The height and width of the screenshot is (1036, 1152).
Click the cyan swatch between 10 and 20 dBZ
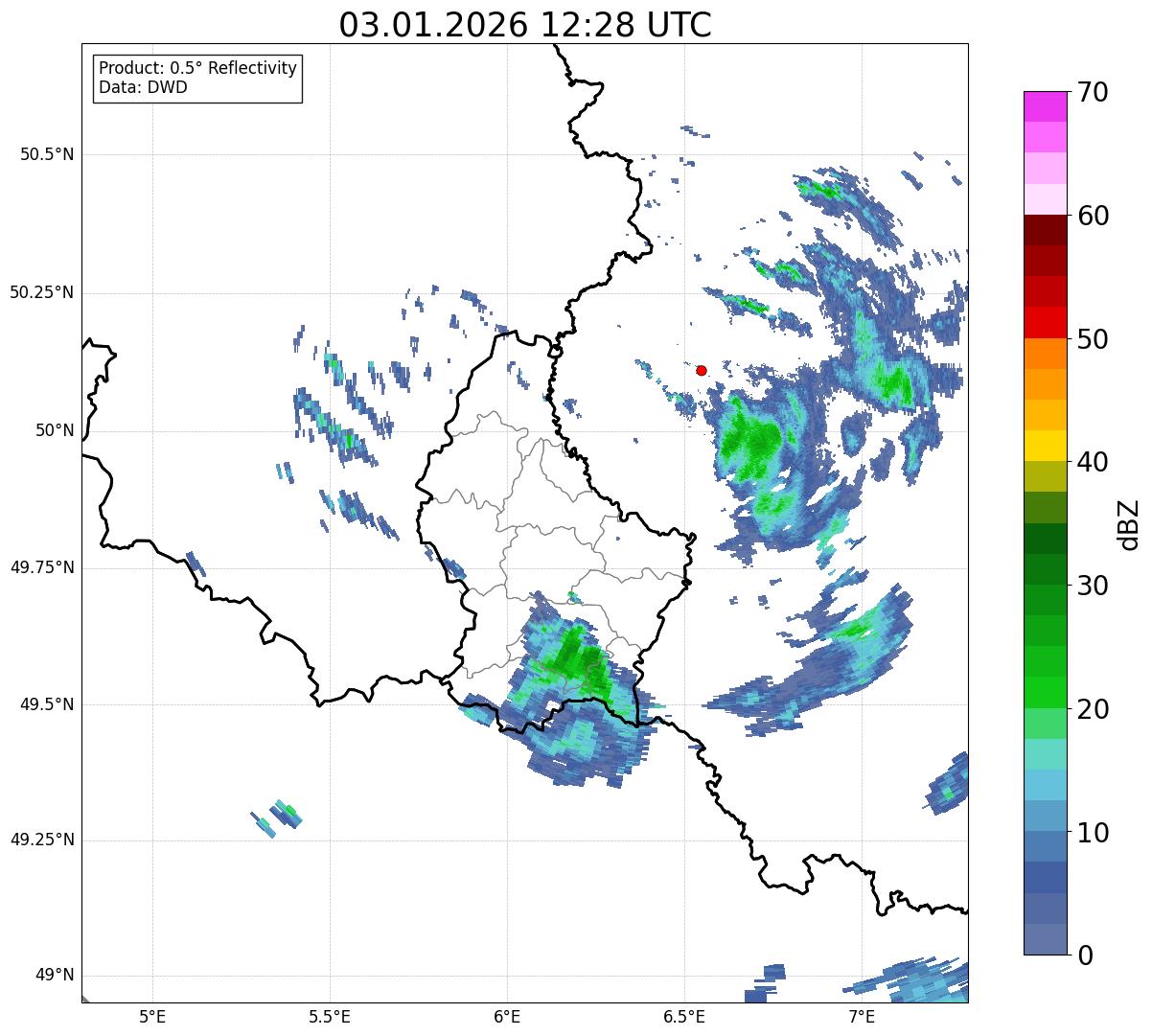1046,785
